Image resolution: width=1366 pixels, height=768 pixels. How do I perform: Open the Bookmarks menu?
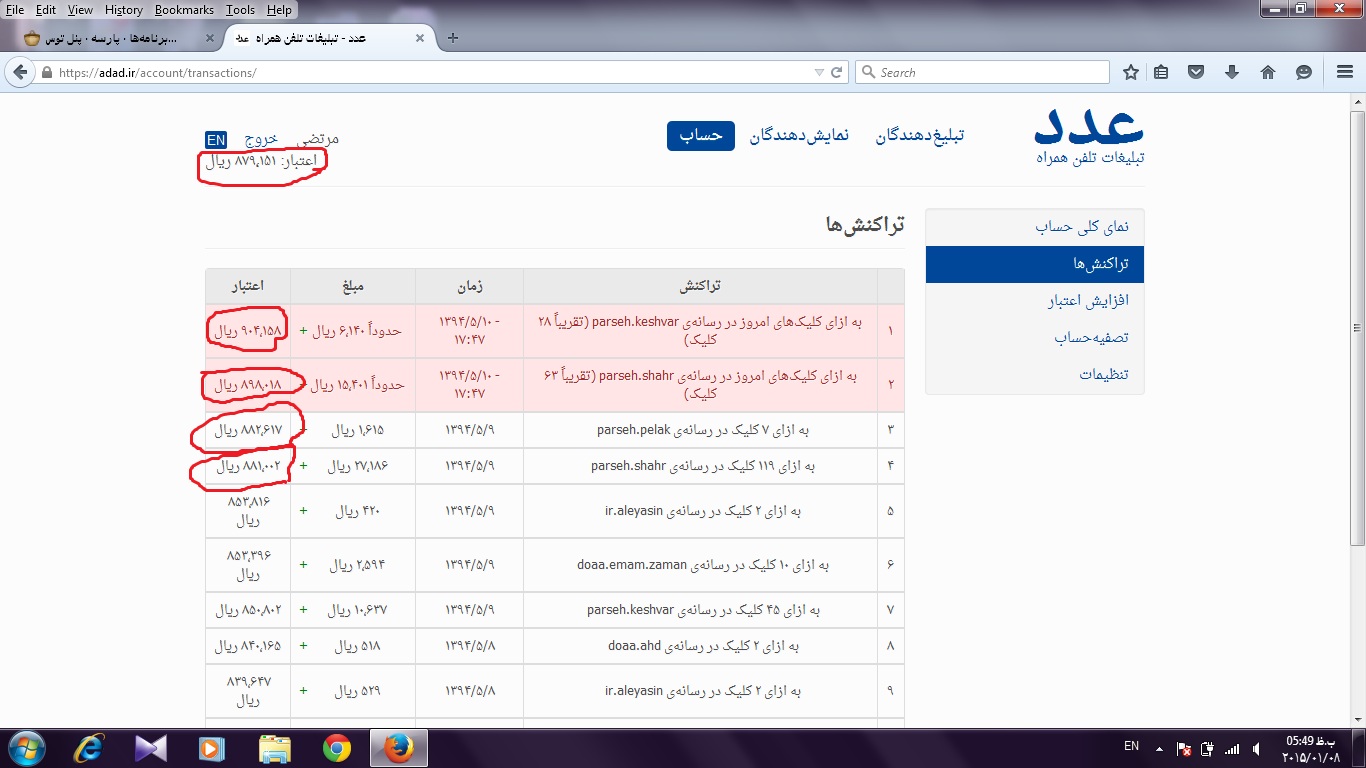click(184, 10)
